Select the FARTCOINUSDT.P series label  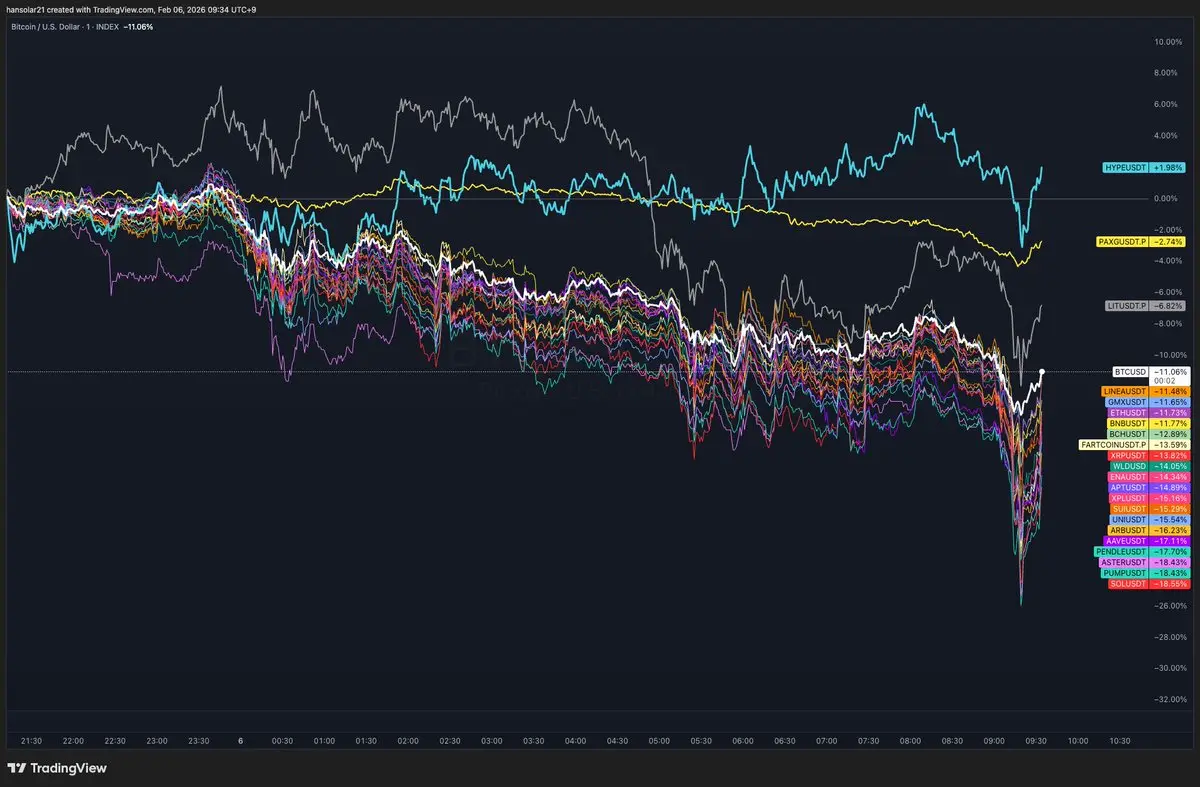click(1114, 445)
